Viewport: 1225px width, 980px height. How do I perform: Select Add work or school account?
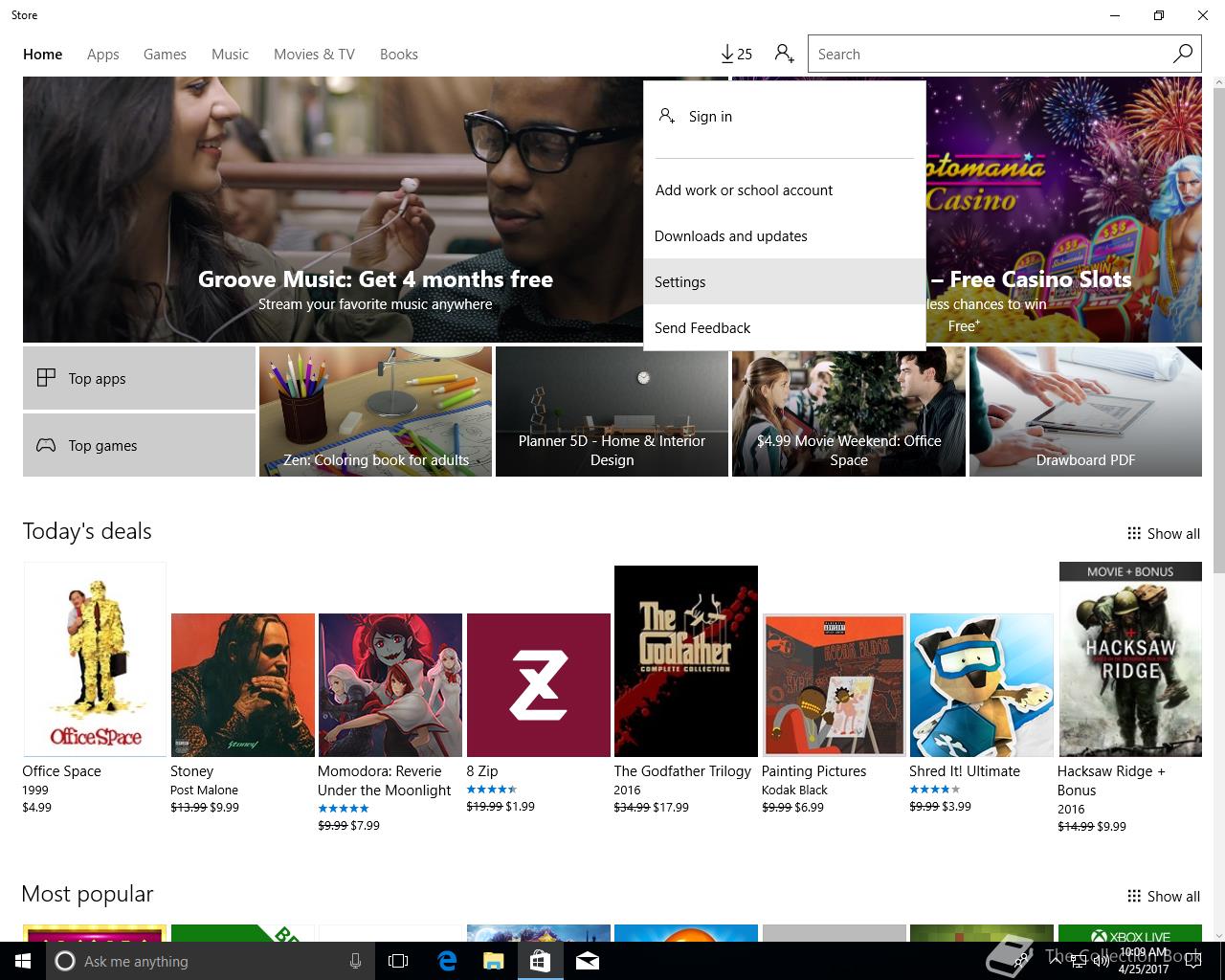pos(785,190)
